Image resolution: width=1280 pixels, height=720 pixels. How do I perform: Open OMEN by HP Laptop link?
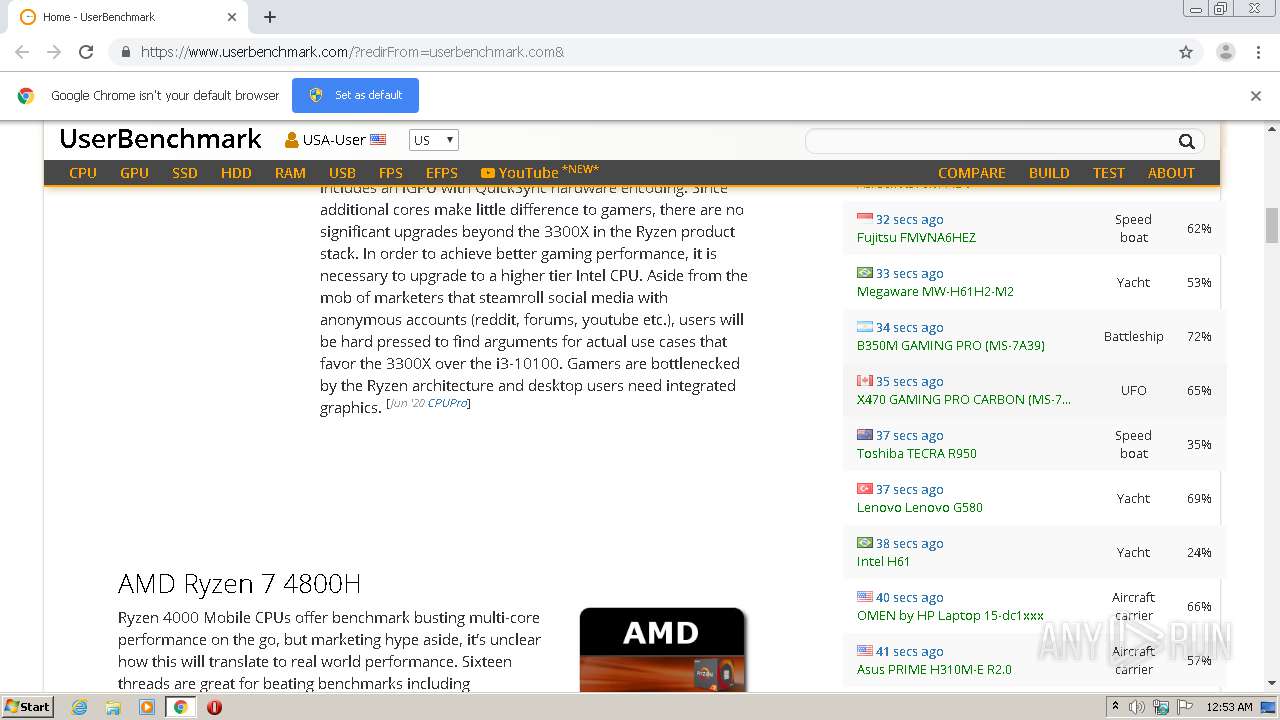click(950, 615)
